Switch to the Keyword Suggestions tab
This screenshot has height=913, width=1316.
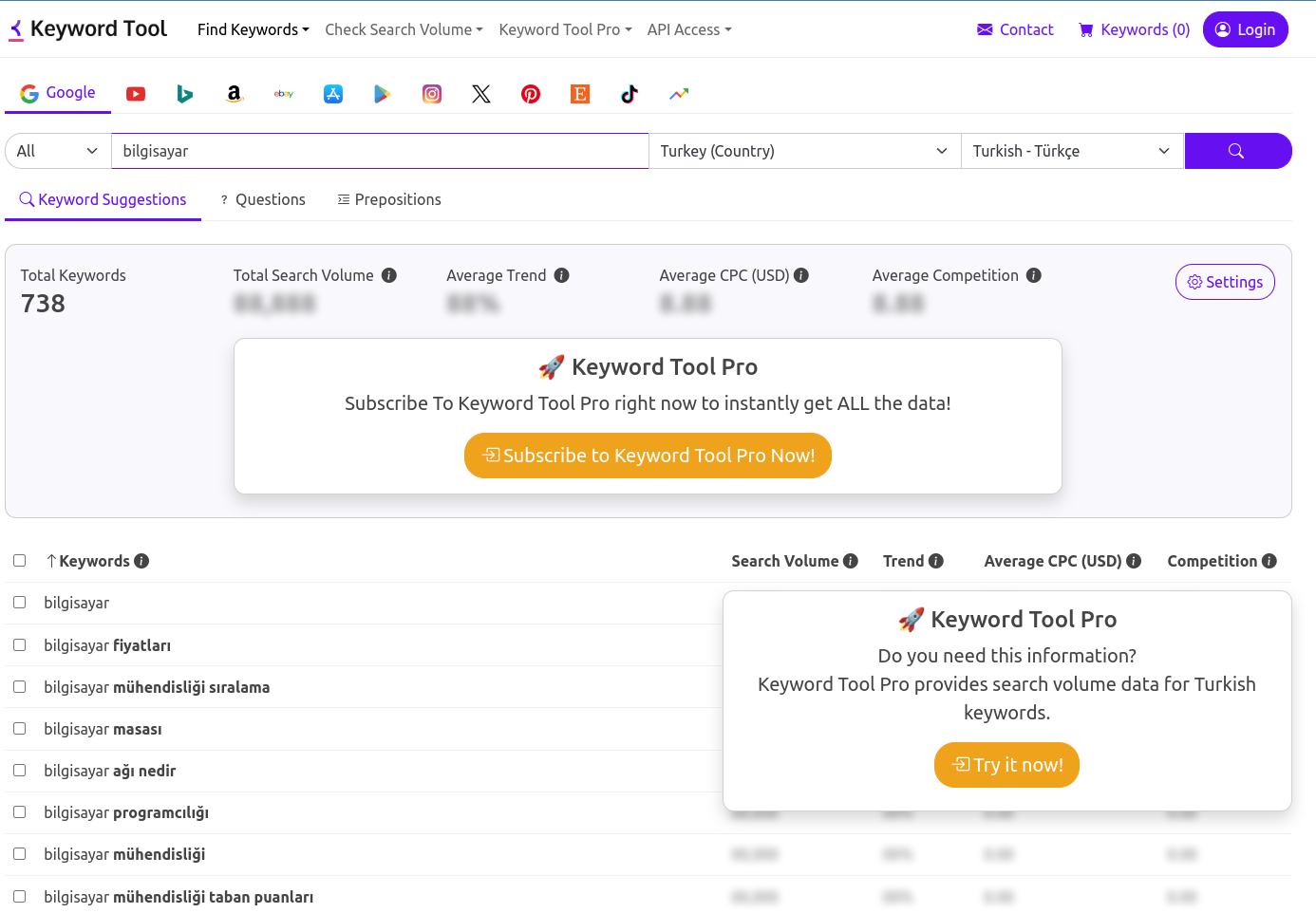[x=103, y=199]
